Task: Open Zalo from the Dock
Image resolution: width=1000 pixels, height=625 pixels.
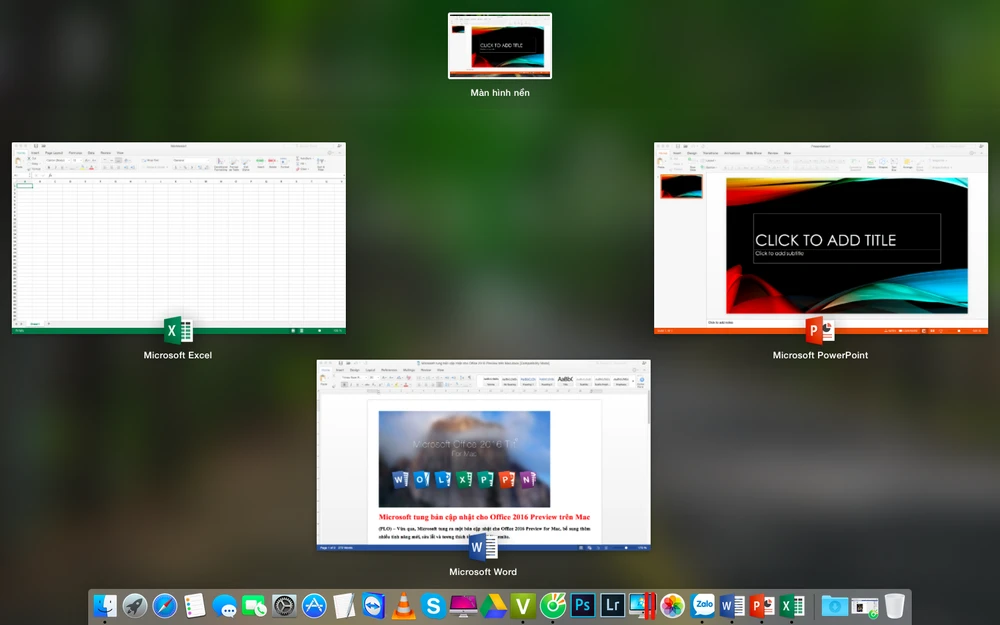Action: [x=702, y=605]
